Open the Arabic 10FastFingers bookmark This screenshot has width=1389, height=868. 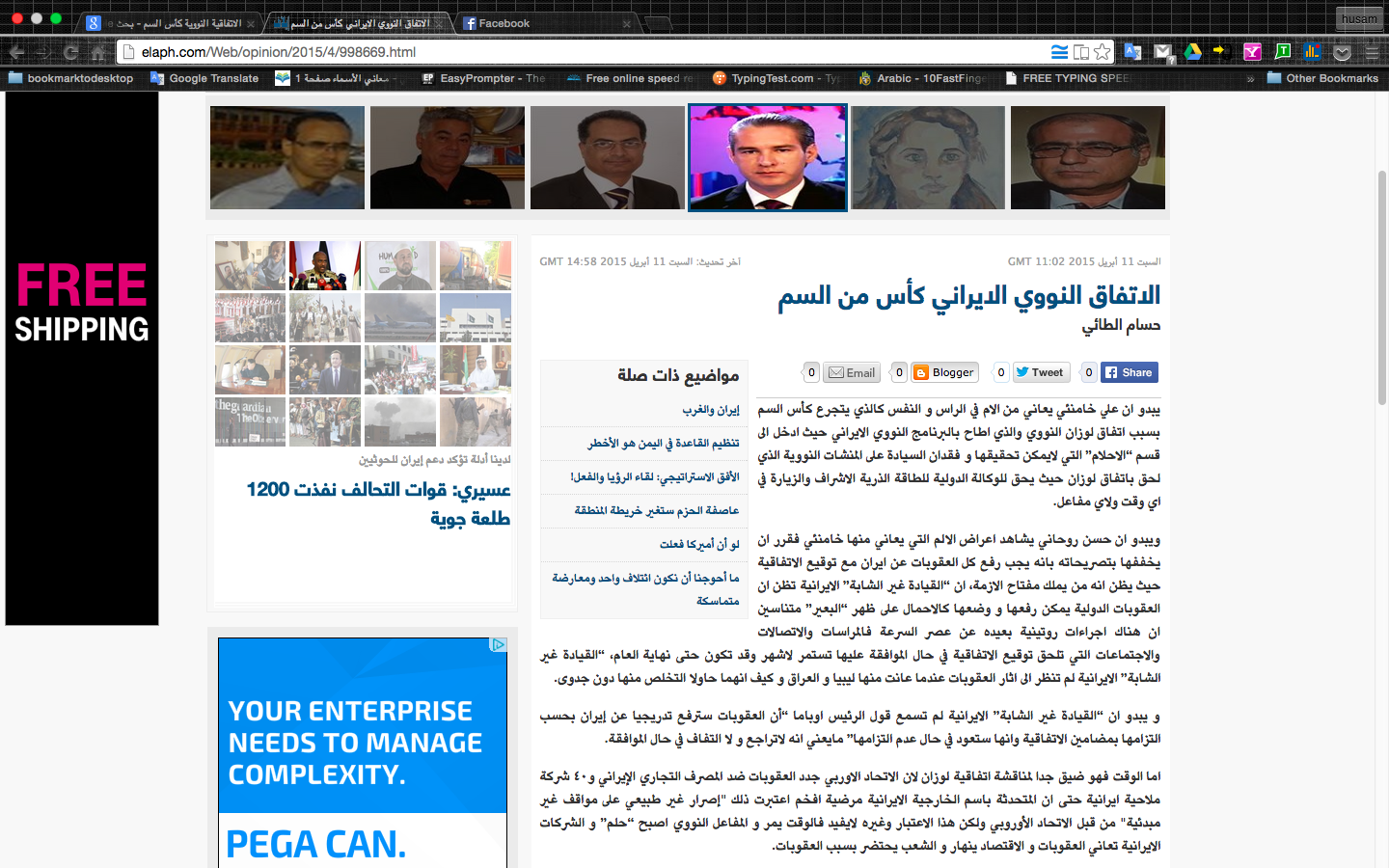(x=923, y=78)
